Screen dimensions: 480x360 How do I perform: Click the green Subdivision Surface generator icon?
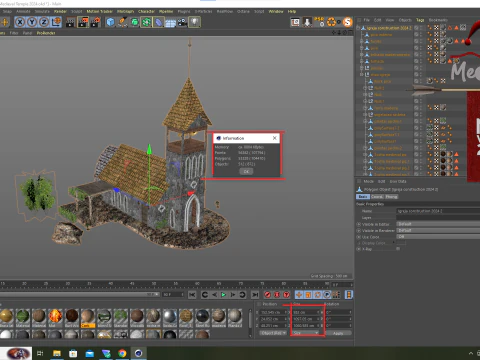pos(134,22)
